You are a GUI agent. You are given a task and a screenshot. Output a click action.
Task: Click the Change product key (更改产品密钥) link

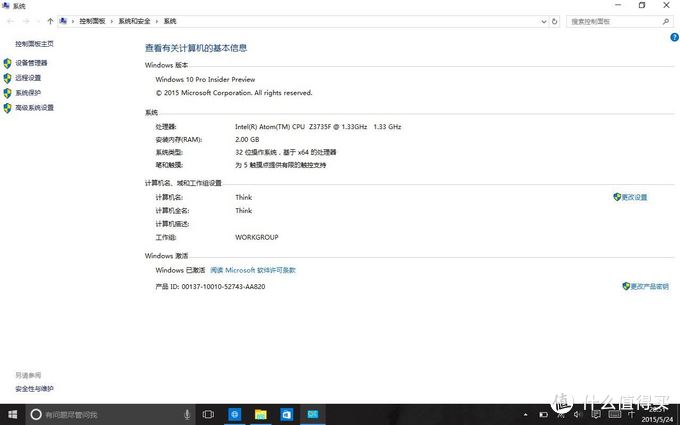(x=650, y=286)
